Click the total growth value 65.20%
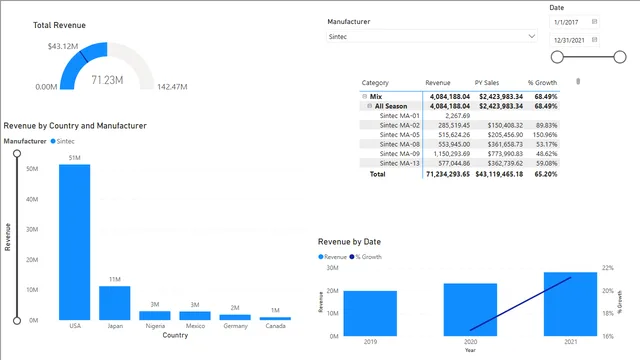Image resolution: width=640 pixels, height=360 pixels. tap(546, 174)
